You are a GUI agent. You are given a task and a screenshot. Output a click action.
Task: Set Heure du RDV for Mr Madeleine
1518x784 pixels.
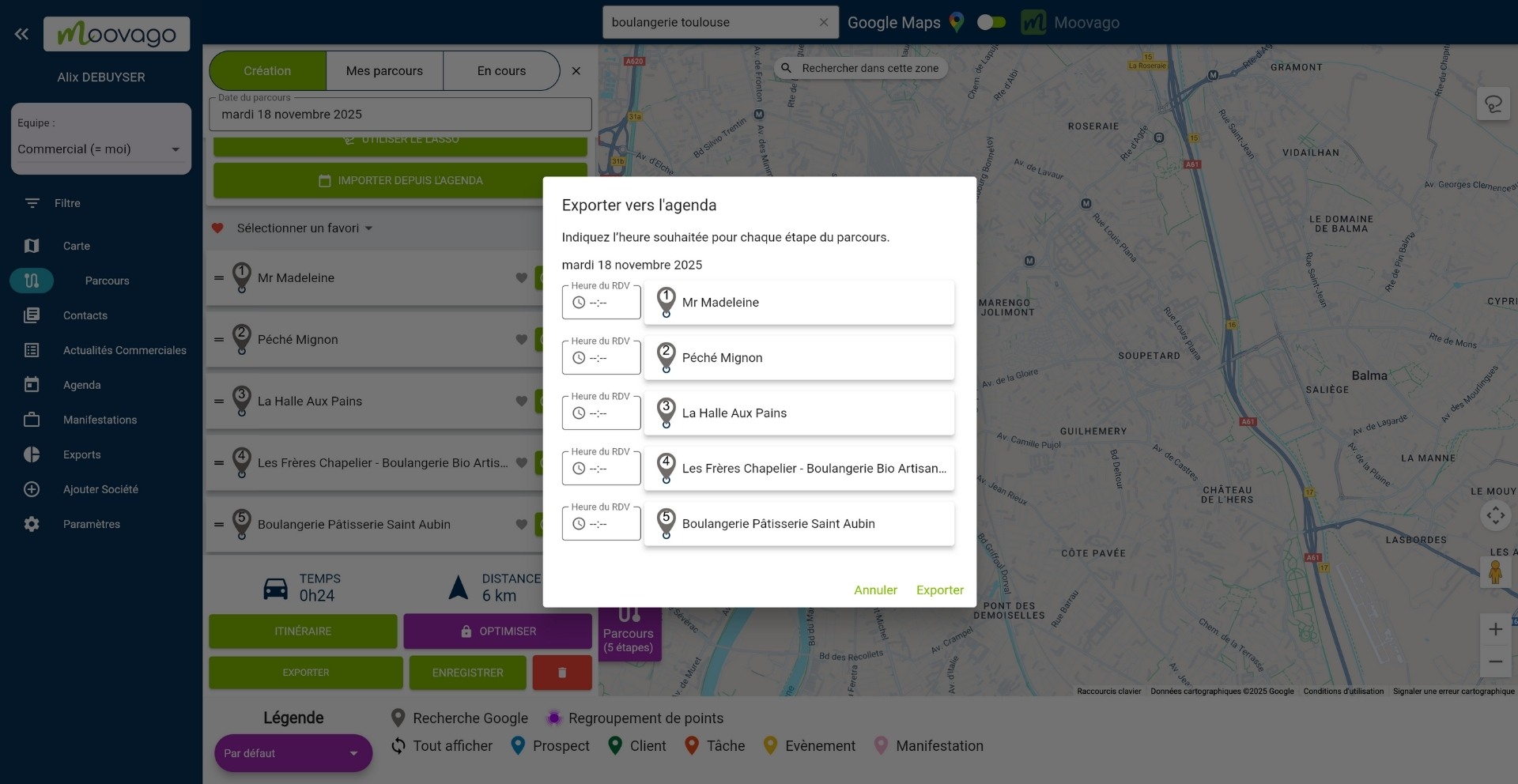pyautogui.click(x=601, y=303)
